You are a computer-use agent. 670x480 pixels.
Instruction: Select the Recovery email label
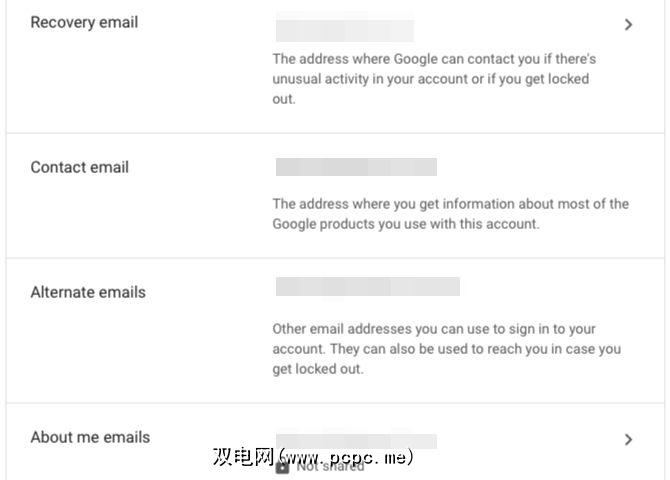[x=84, y=23]
